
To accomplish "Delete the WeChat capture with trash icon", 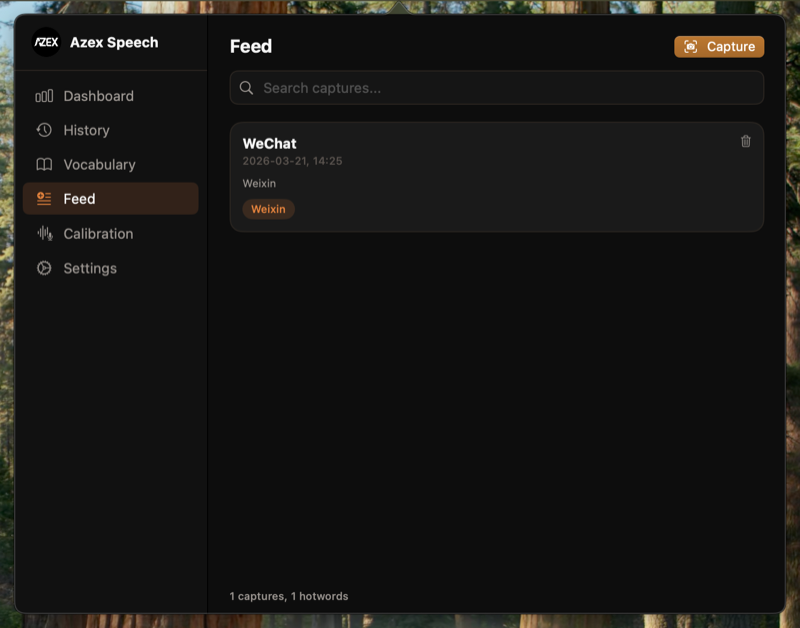I will tap(745, 141).
